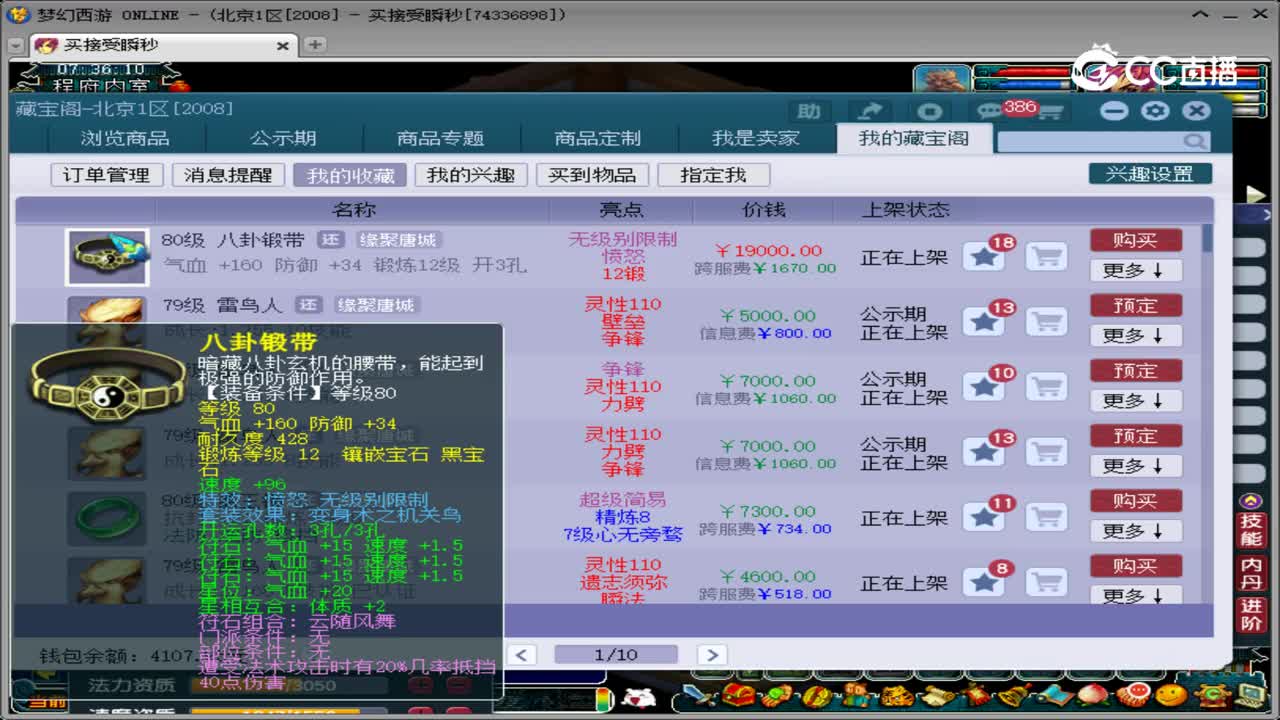The width and height of the screenshot is (1280, 720).
Task: Click the peach icon in game bar
Action: 1091,696
